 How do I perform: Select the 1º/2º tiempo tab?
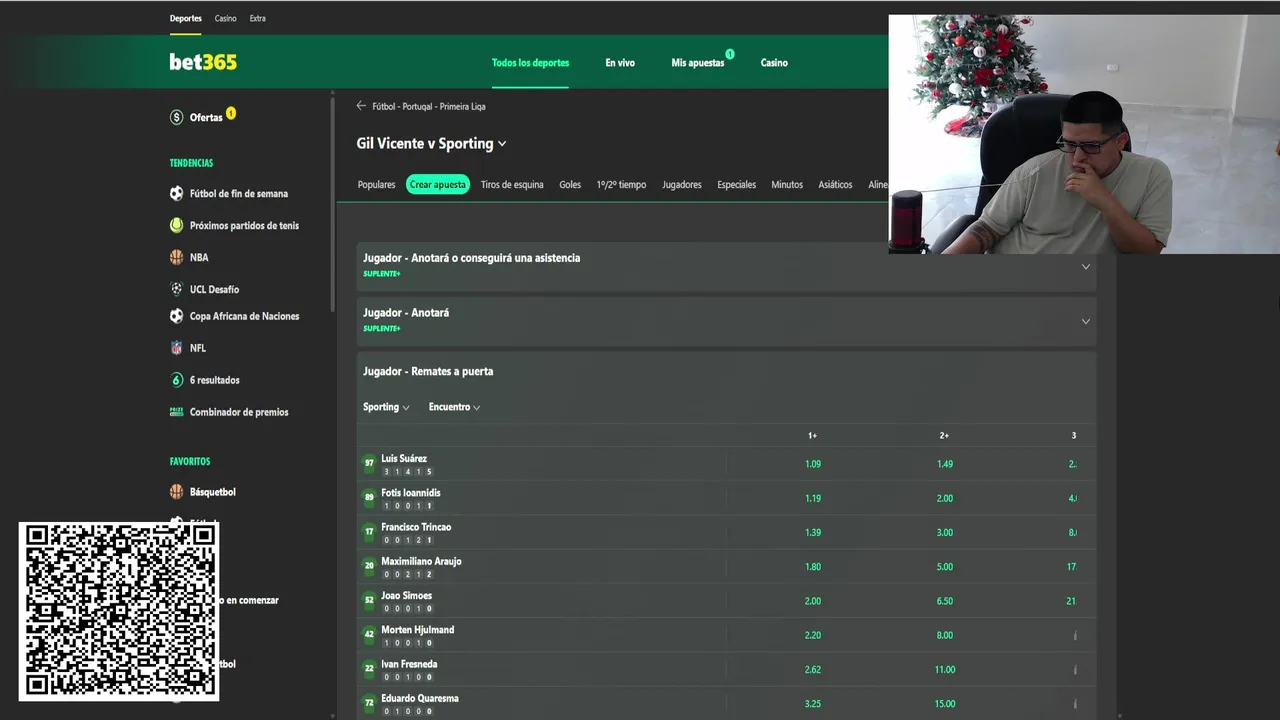pos(621,185)
